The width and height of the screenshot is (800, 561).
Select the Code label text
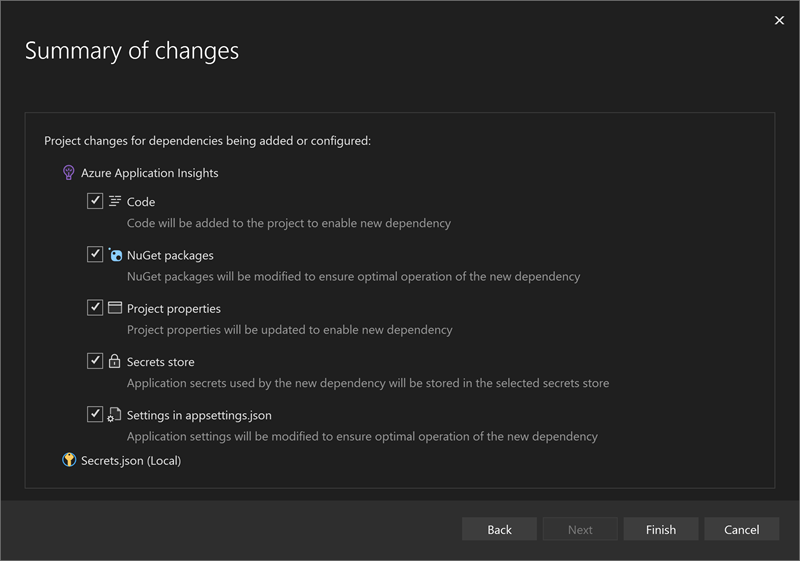[141, 202]
